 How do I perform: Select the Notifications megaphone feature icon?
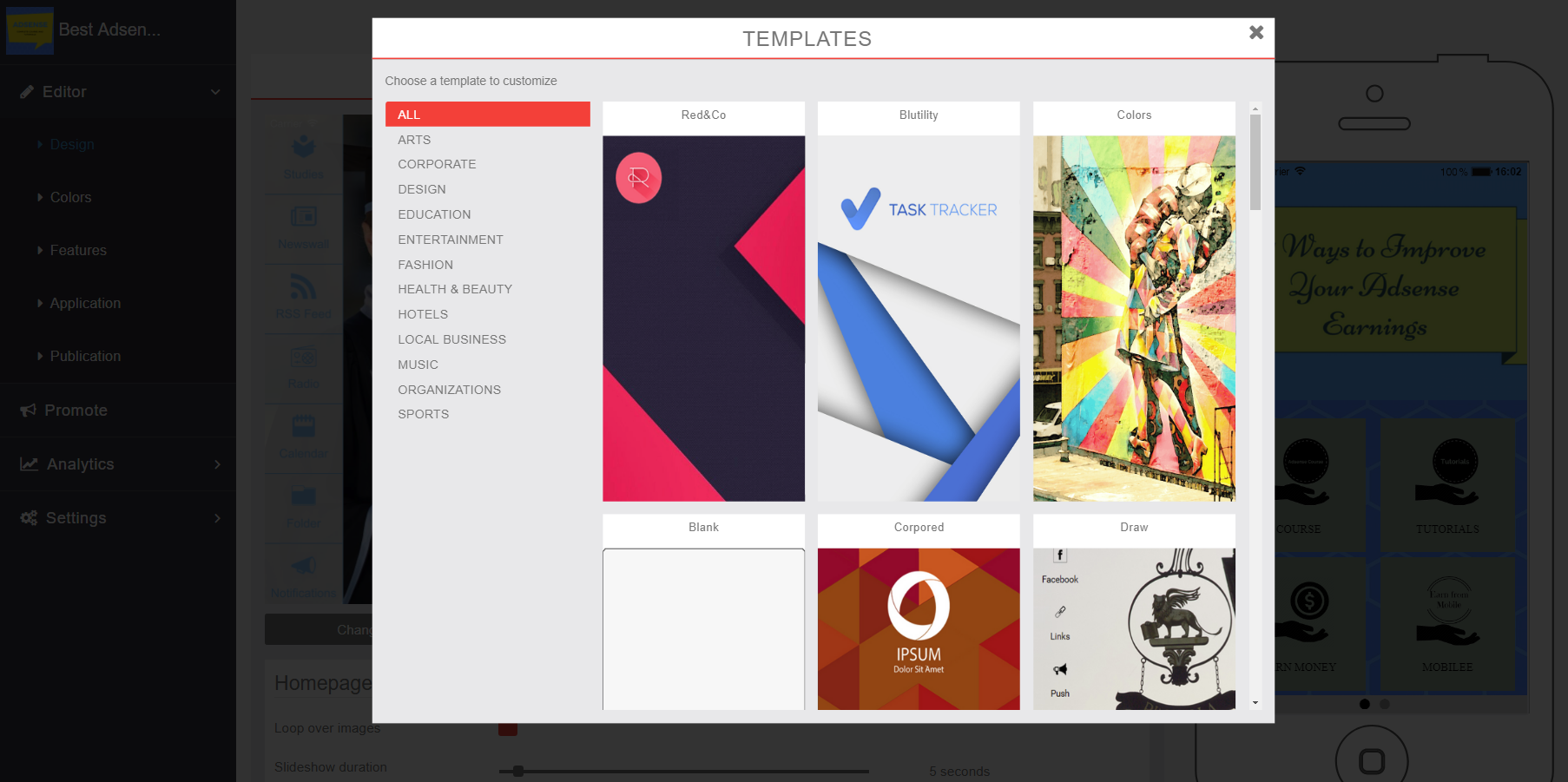[x=304, y=566]
